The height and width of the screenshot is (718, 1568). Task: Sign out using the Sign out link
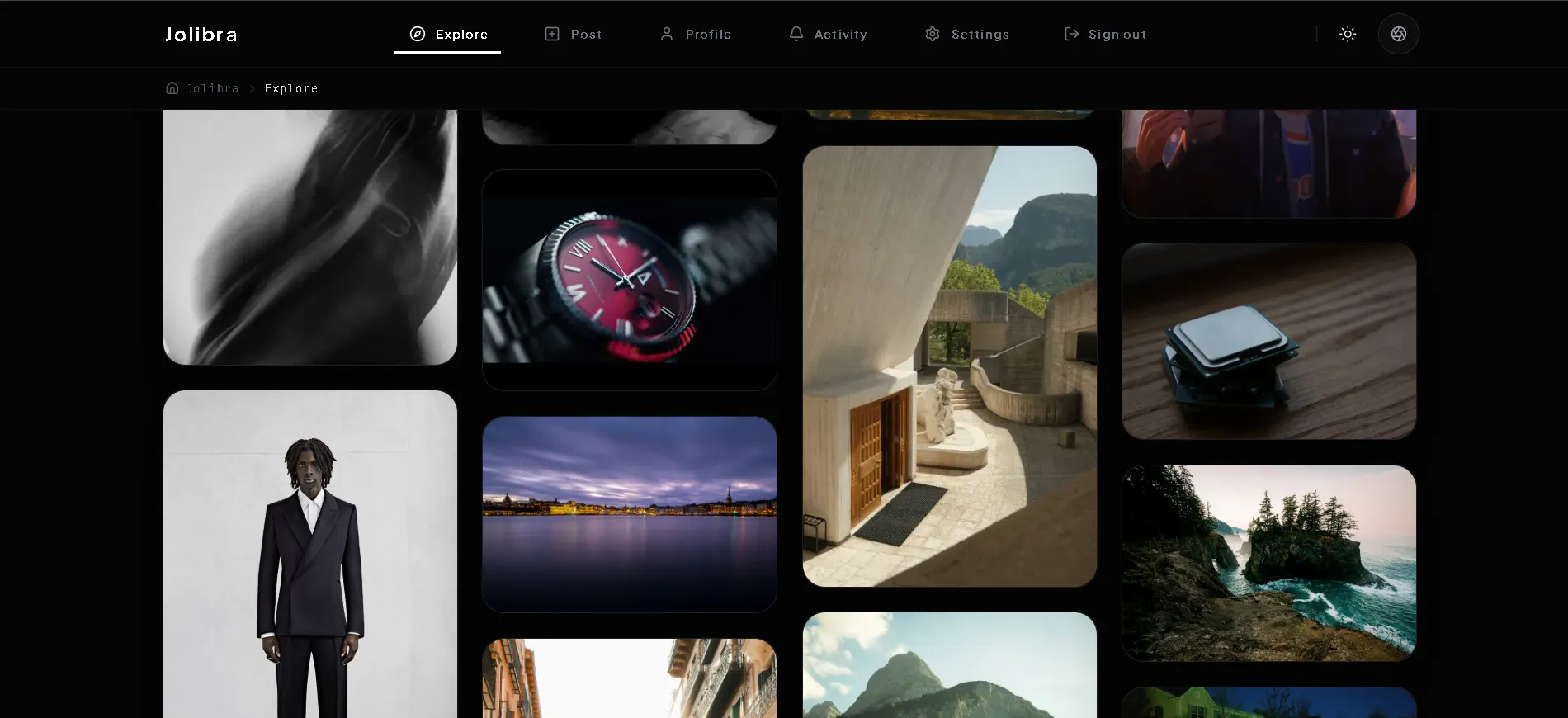[x=1105, y=34]
